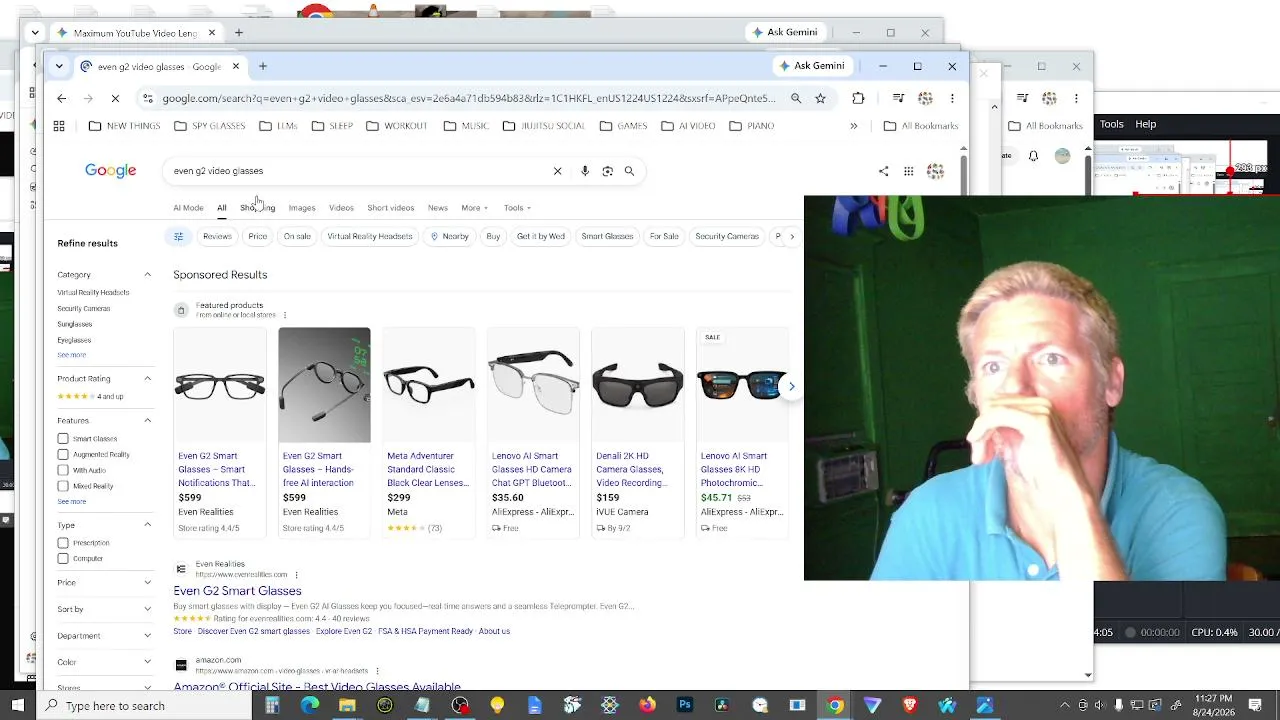Check the Prescription type filter
Screen dimensions: 1280x720
pyautogui.click(x=63, y=543)
